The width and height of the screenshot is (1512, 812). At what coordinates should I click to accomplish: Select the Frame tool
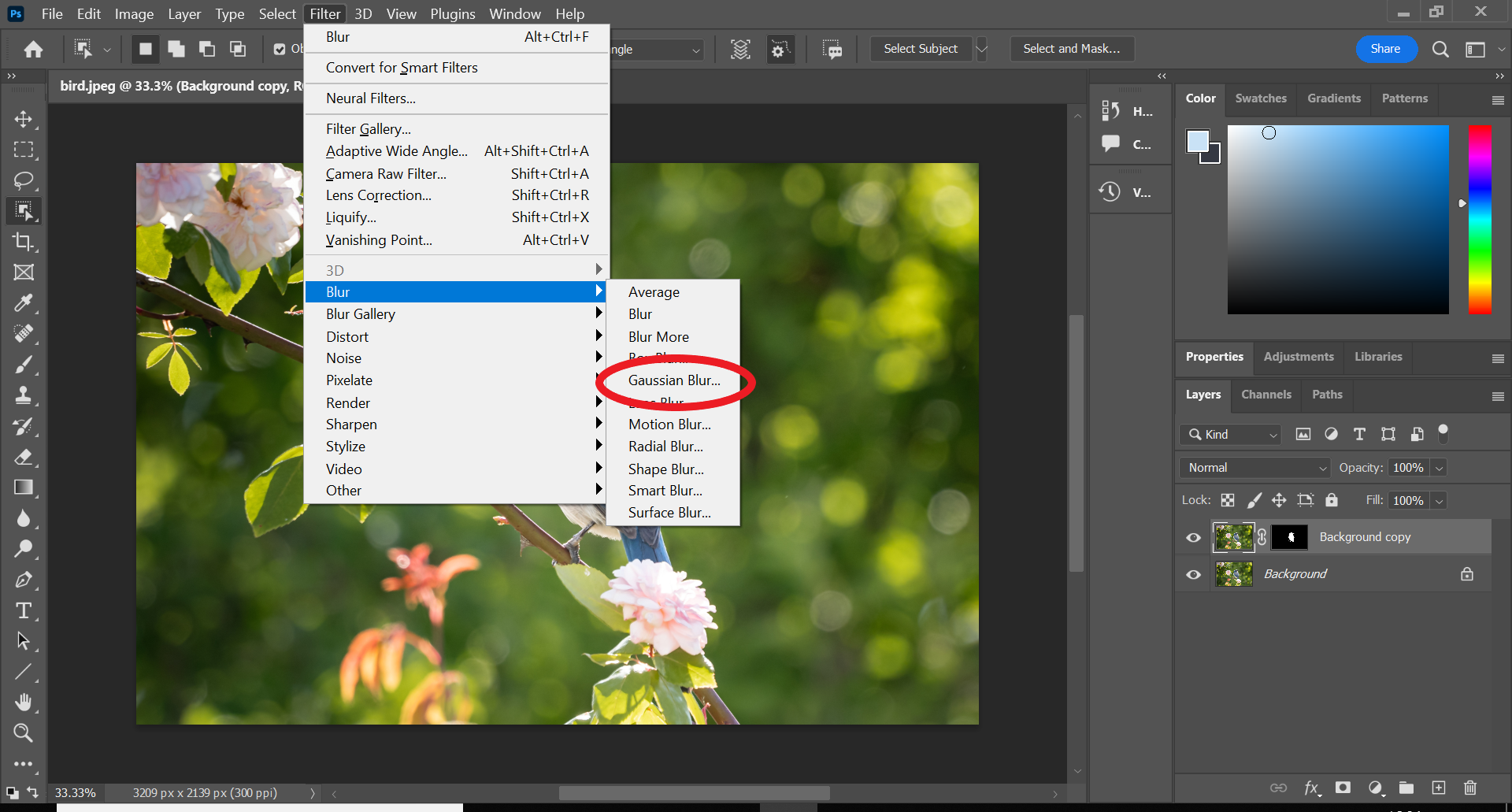coord(24,273)
